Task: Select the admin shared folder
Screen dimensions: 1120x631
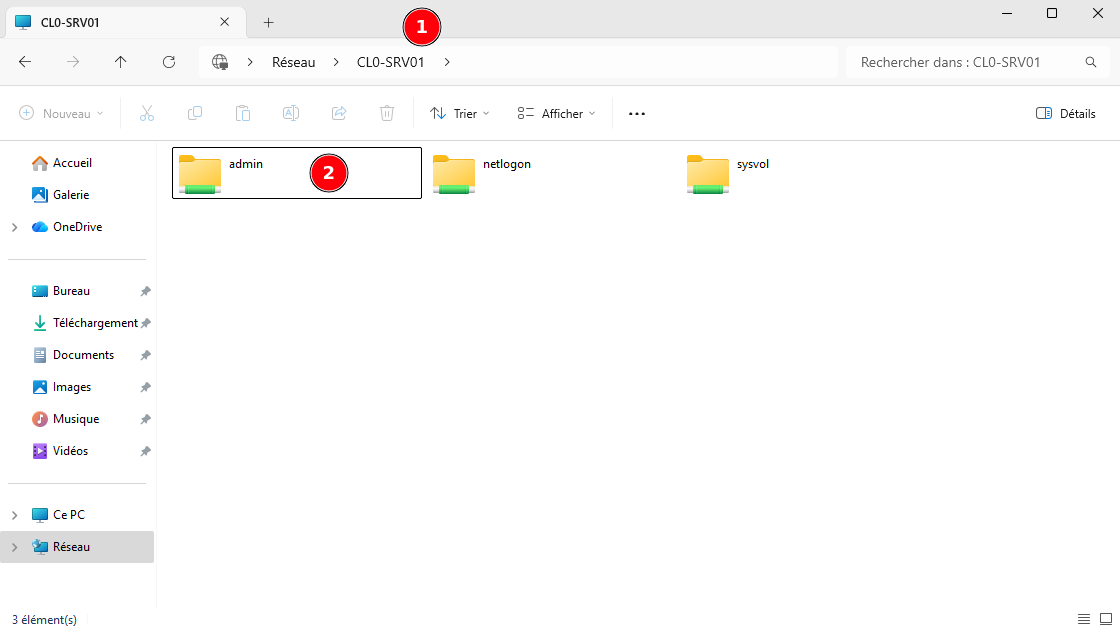Action: 296,173
